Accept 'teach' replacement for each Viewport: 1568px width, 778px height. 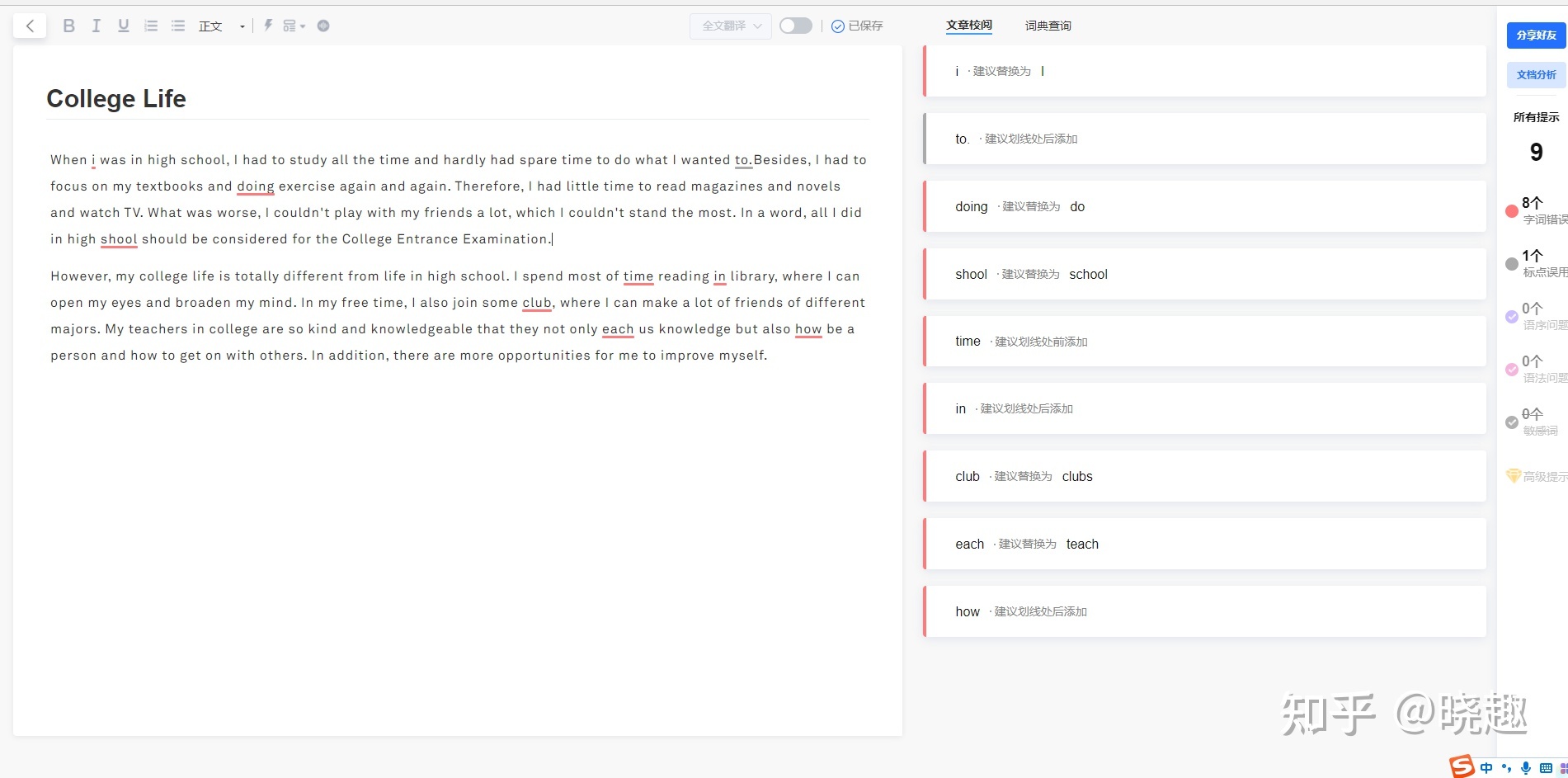point(1082,544)
